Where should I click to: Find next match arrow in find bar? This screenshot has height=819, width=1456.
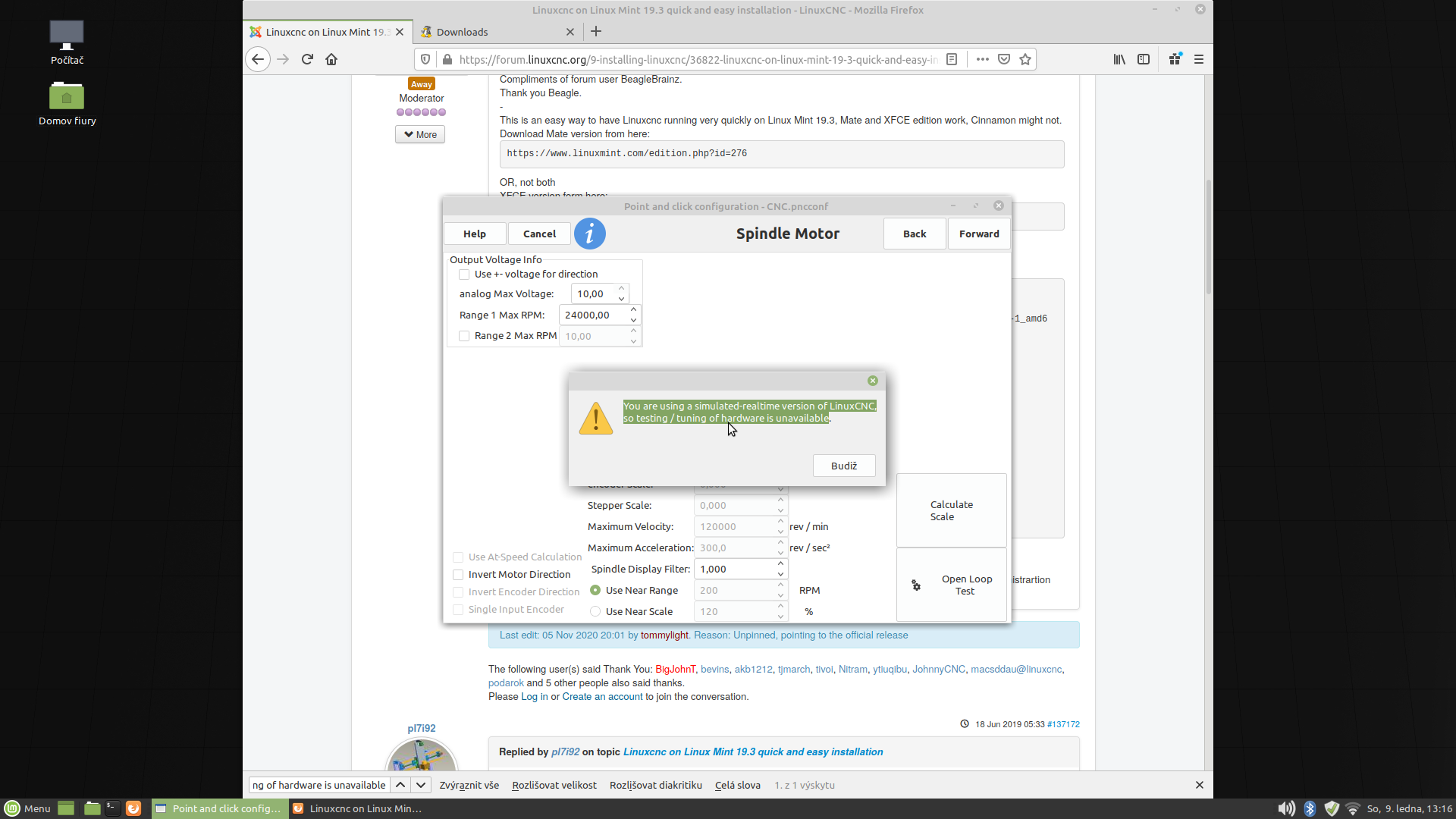(421, 785)
